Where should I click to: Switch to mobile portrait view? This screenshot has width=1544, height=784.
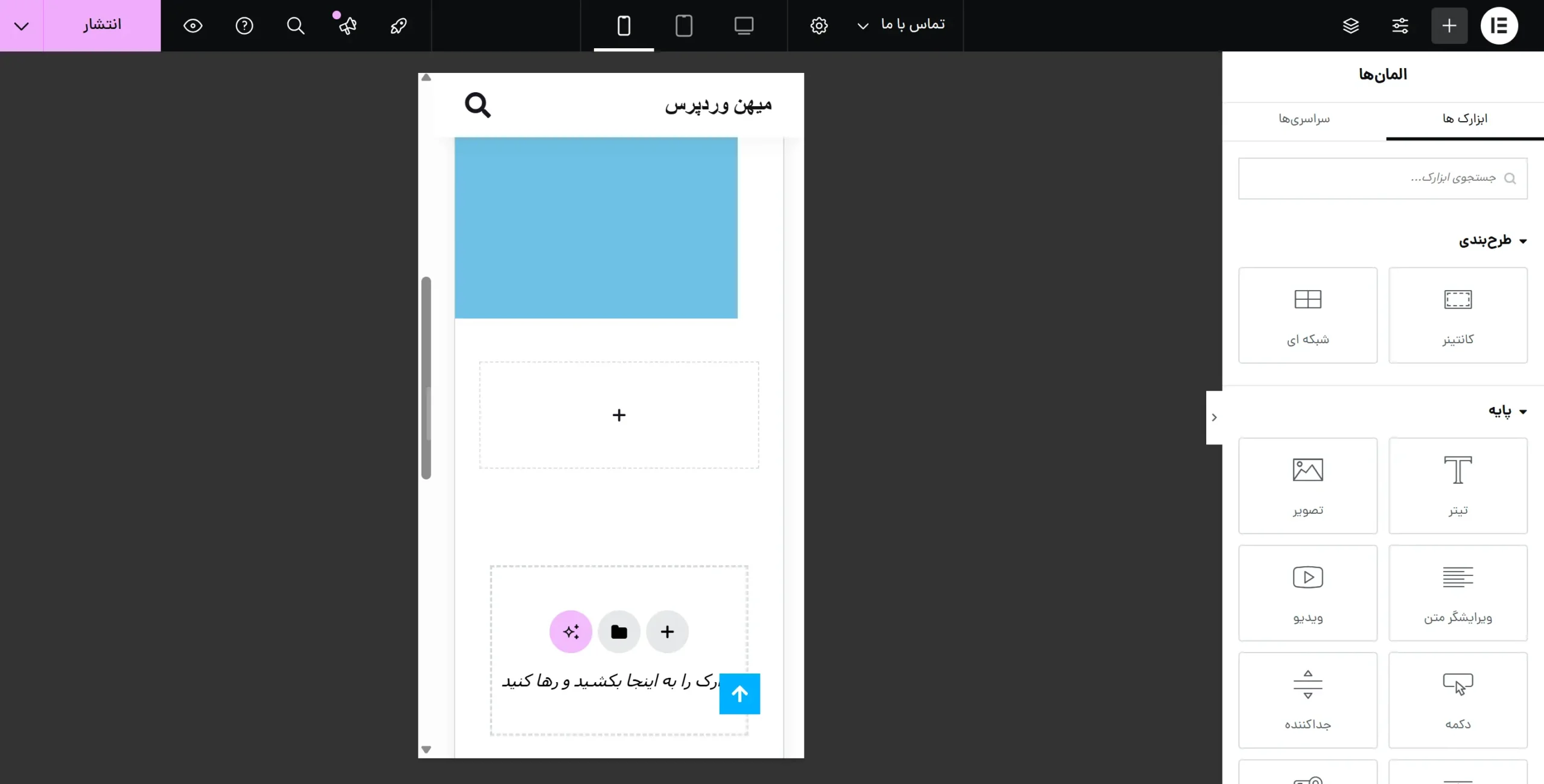624,25
